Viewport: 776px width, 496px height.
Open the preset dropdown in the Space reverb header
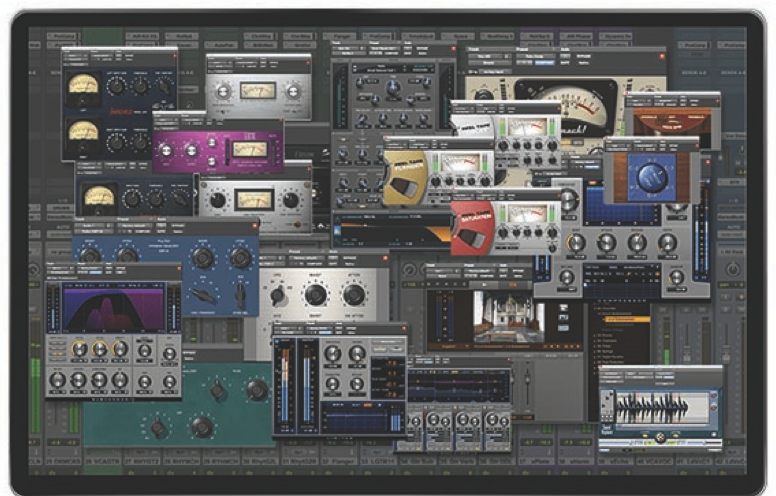(x=479, y=271)
